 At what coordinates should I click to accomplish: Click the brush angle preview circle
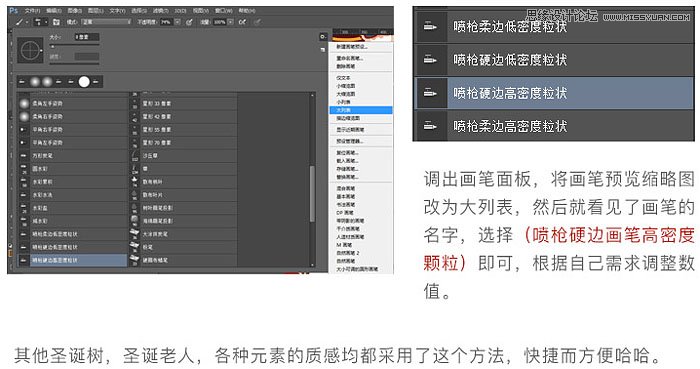(x=30, y=50)
